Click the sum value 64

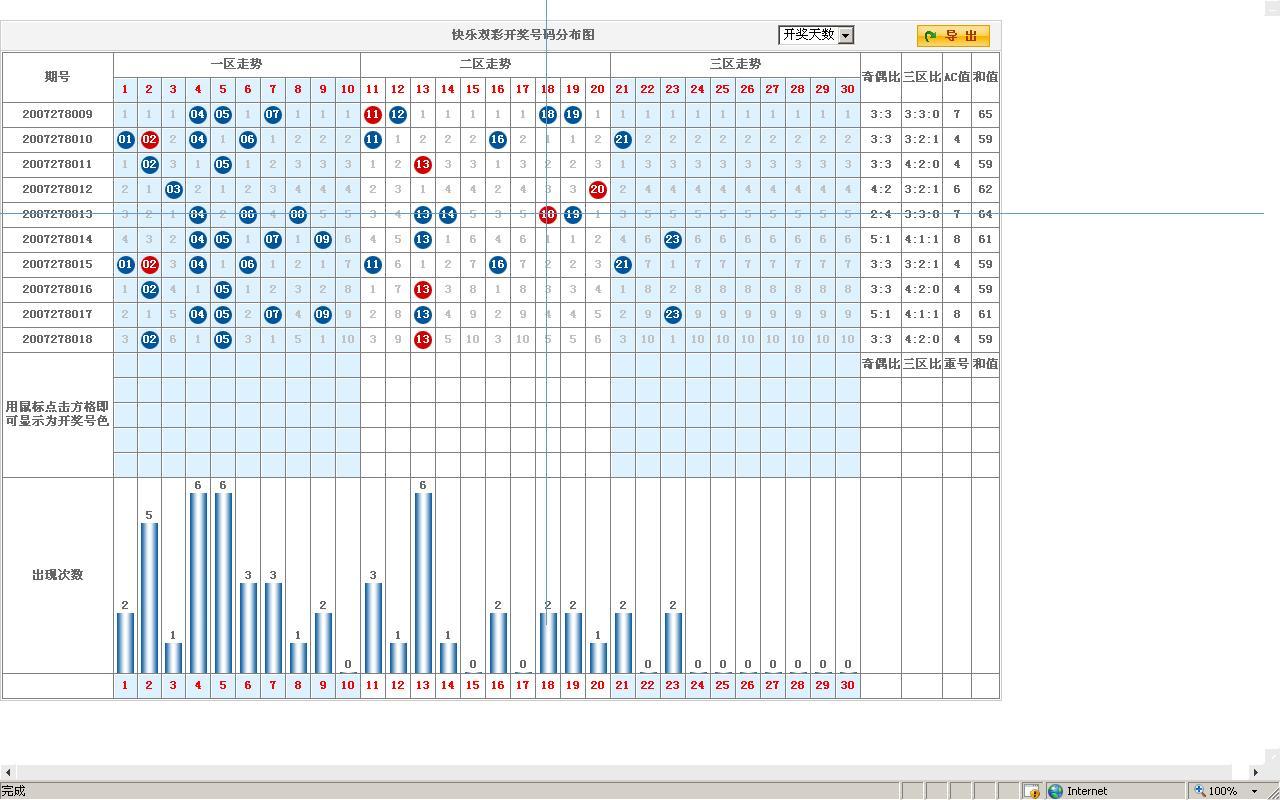[986, 215]
